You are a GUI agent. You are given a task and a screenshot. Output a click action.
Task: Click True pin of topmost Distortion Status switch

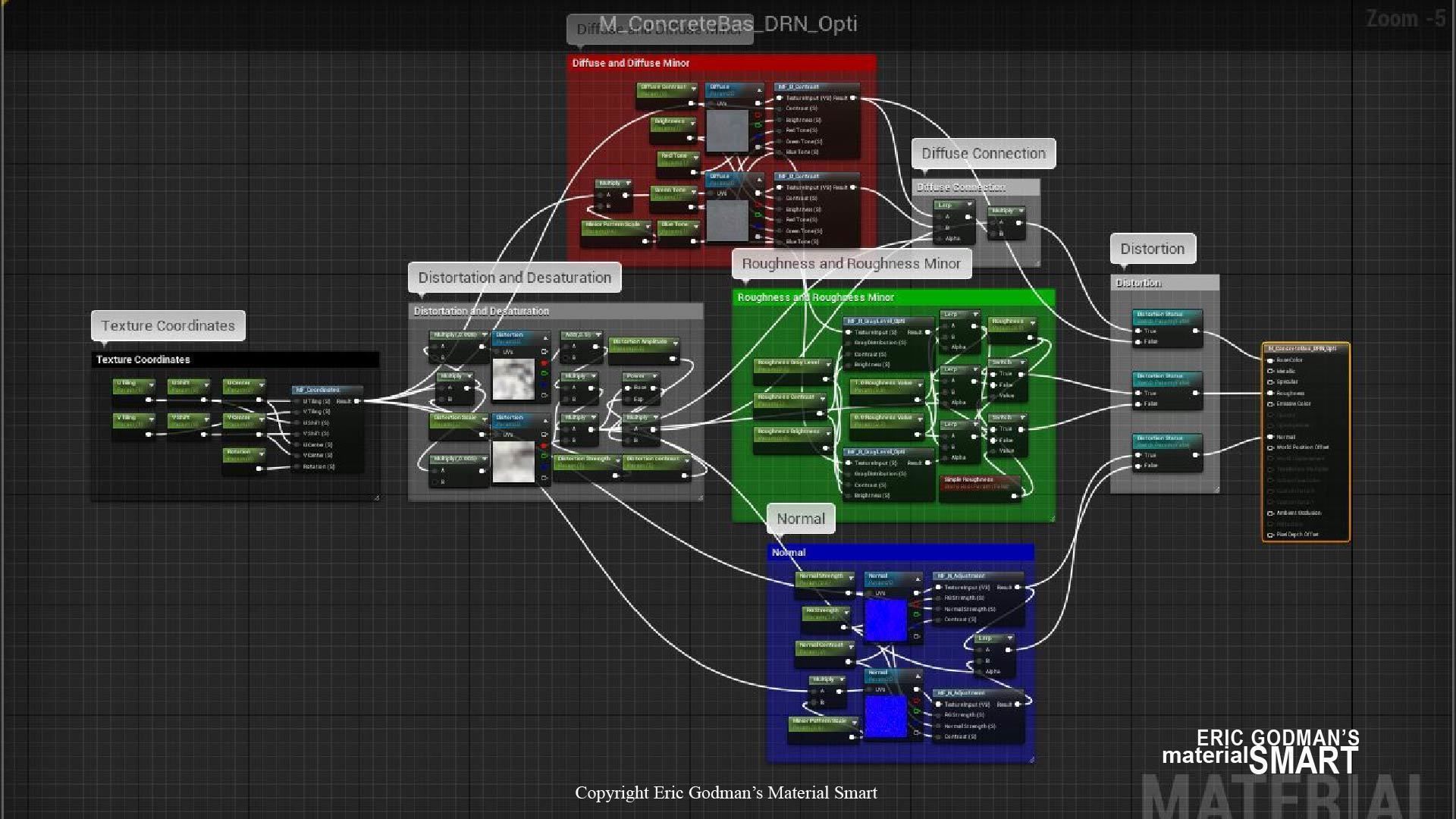[x=1137, y=331]
